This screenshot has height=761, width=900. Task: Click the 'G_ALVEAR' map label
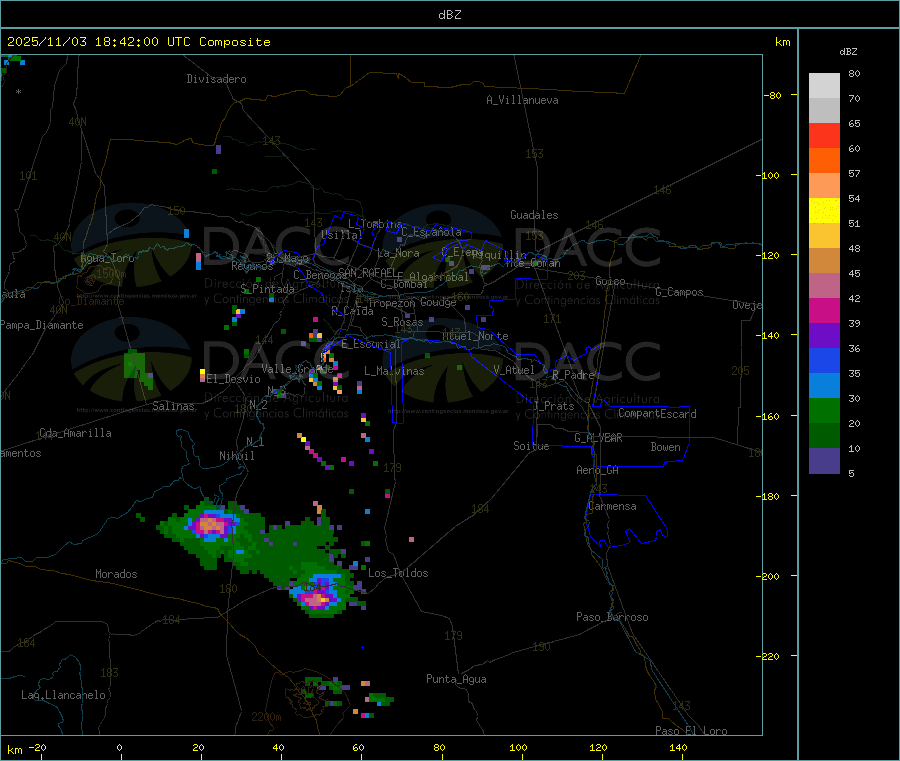click(598, 437)
